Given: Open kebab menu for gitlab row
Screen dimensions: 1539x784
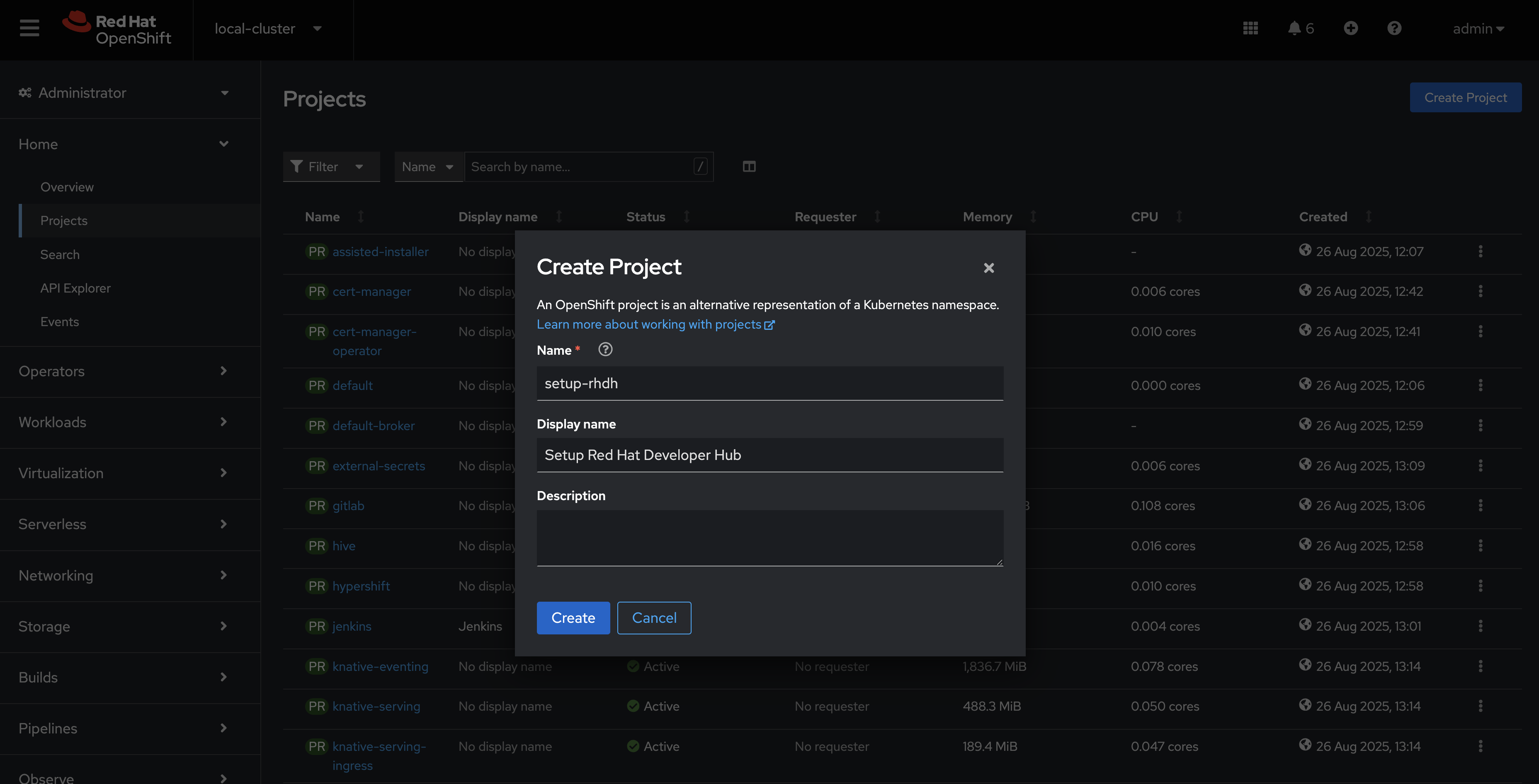Looking at the screenshot, I should tap(1481, 506).
